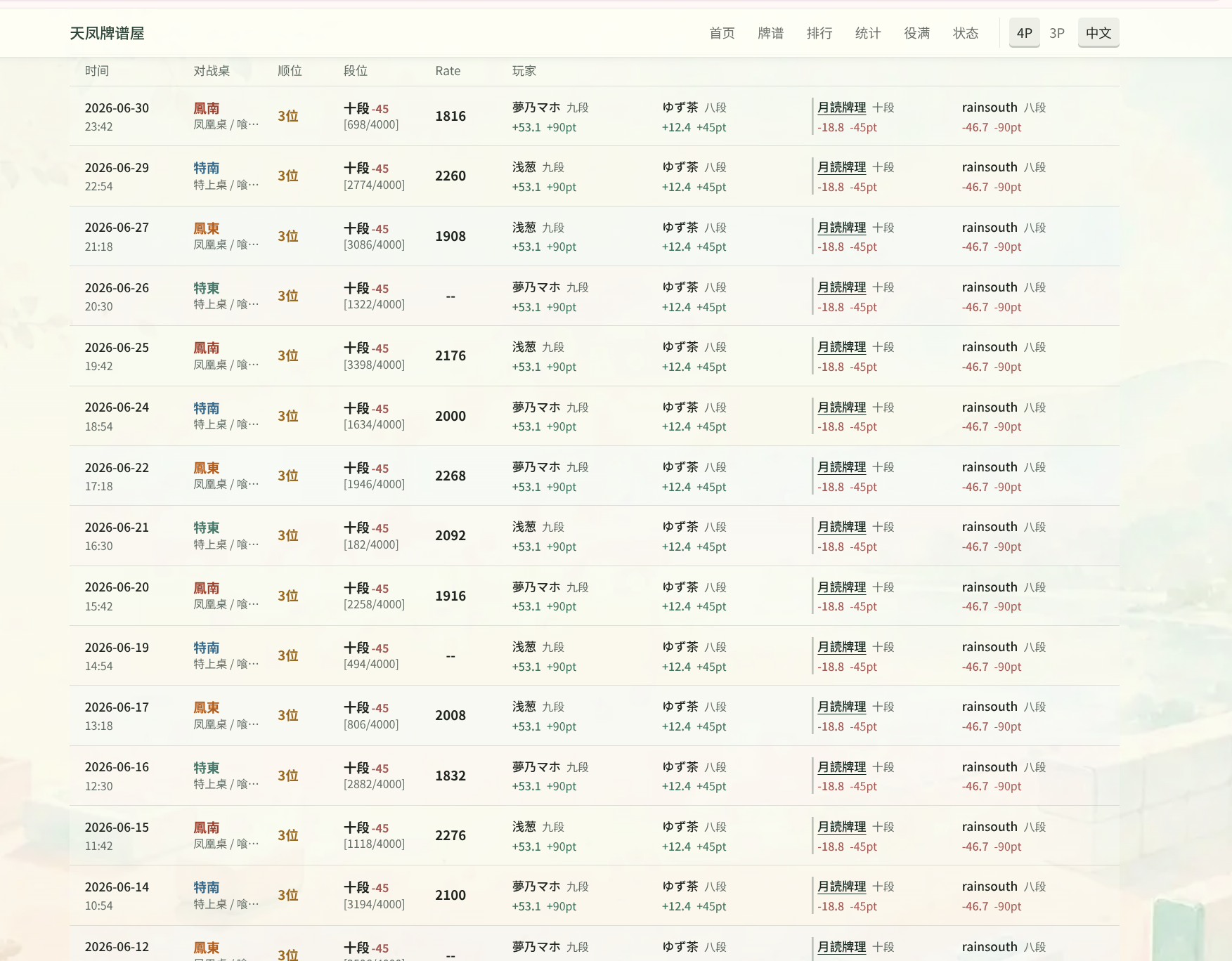This screenshot has width=1232, height=961.
Task: Click player 月読牌理 in first row
Action: click(841, 107)
